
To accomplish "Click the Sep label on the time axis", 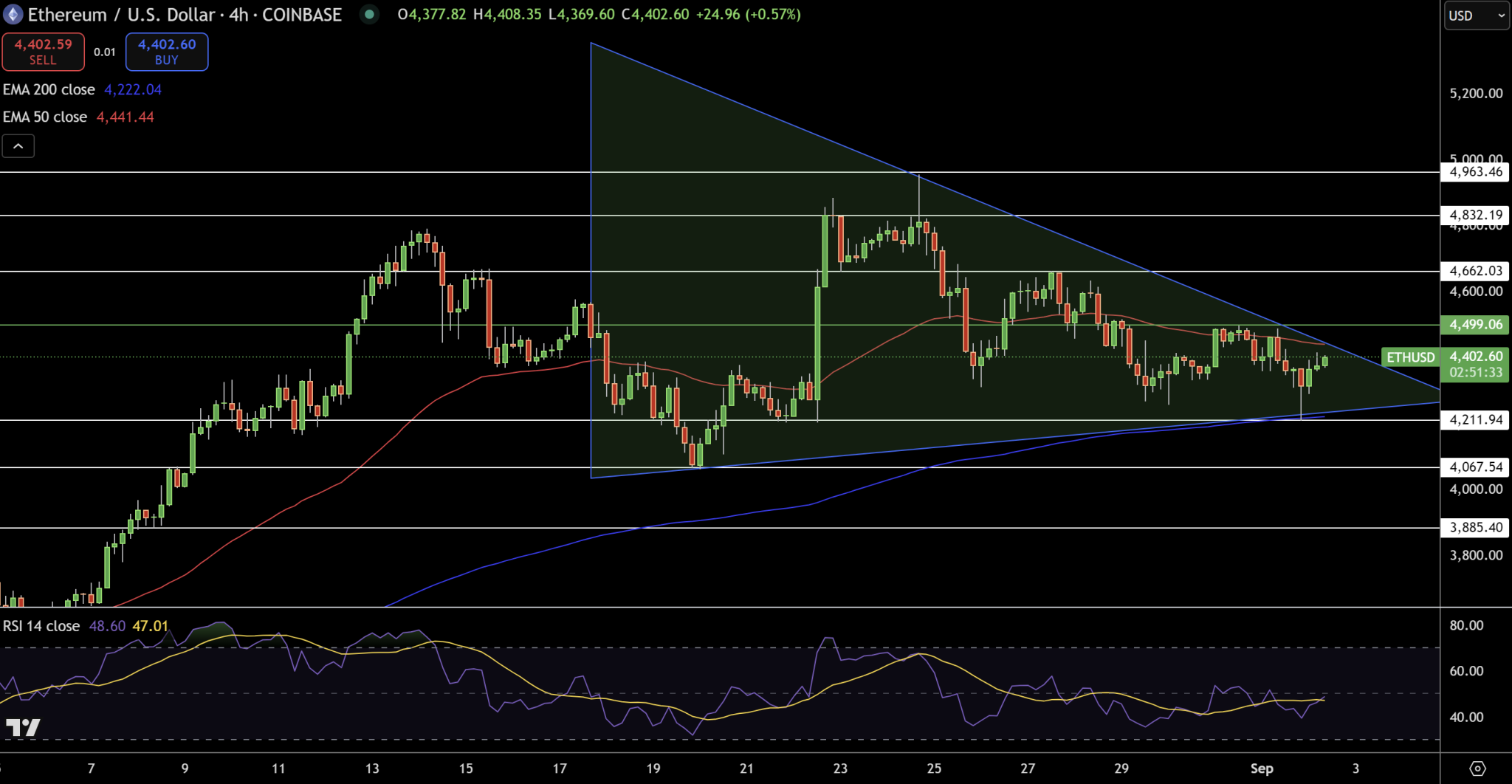I will pos(1261,768).
